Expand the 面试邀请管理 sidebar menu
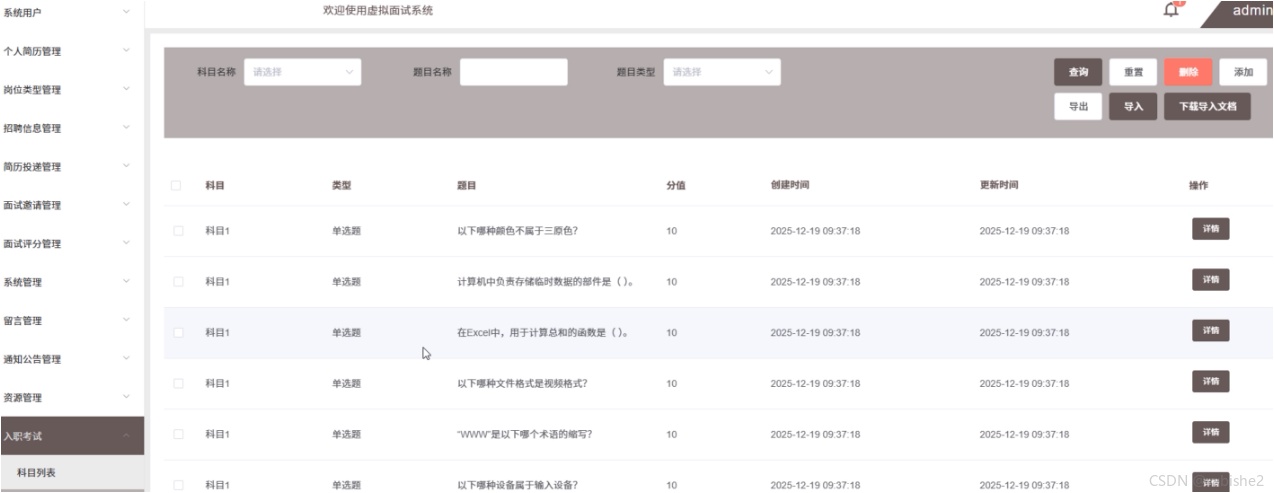Image resolution: width=1274 pixels, height=493 pixels. (72, 205)
